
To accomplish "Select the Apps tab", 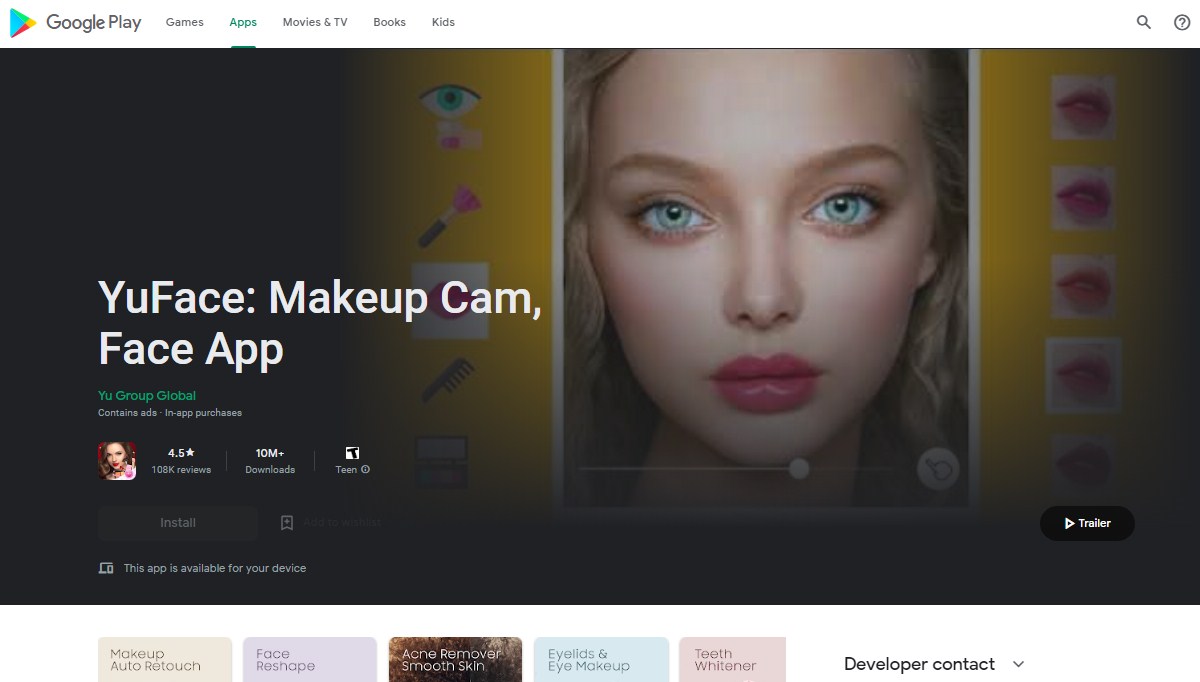I will point(243,22).
